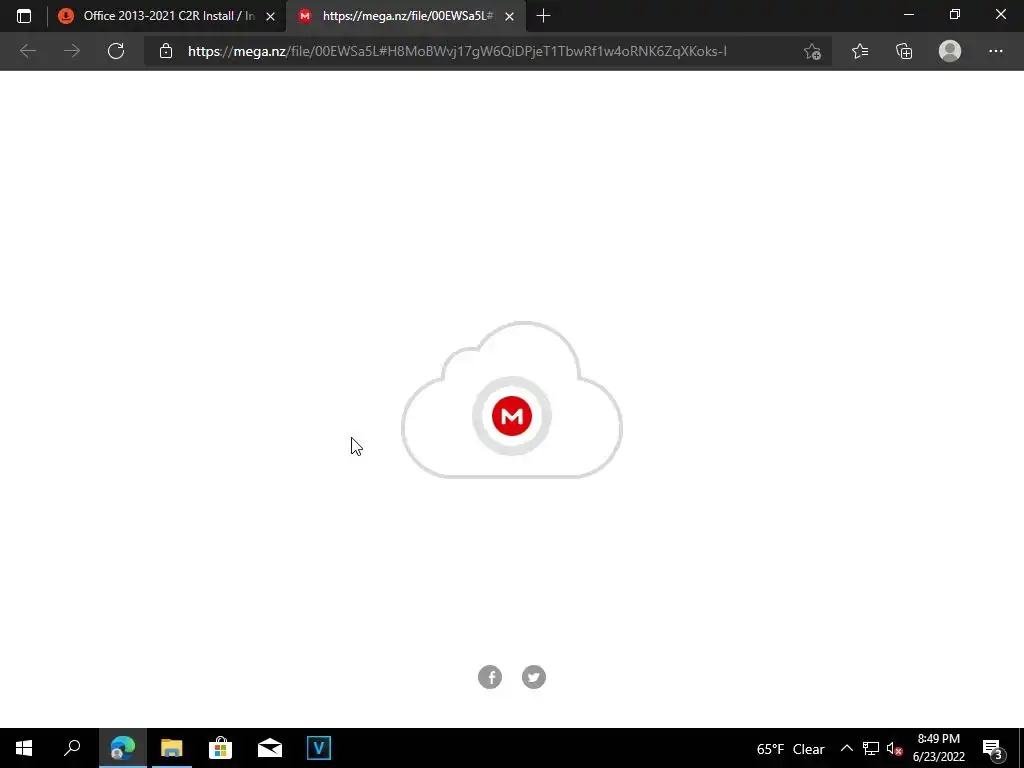Open the notification center icon
Screen dimensions: 1024x768
point(993,749)
